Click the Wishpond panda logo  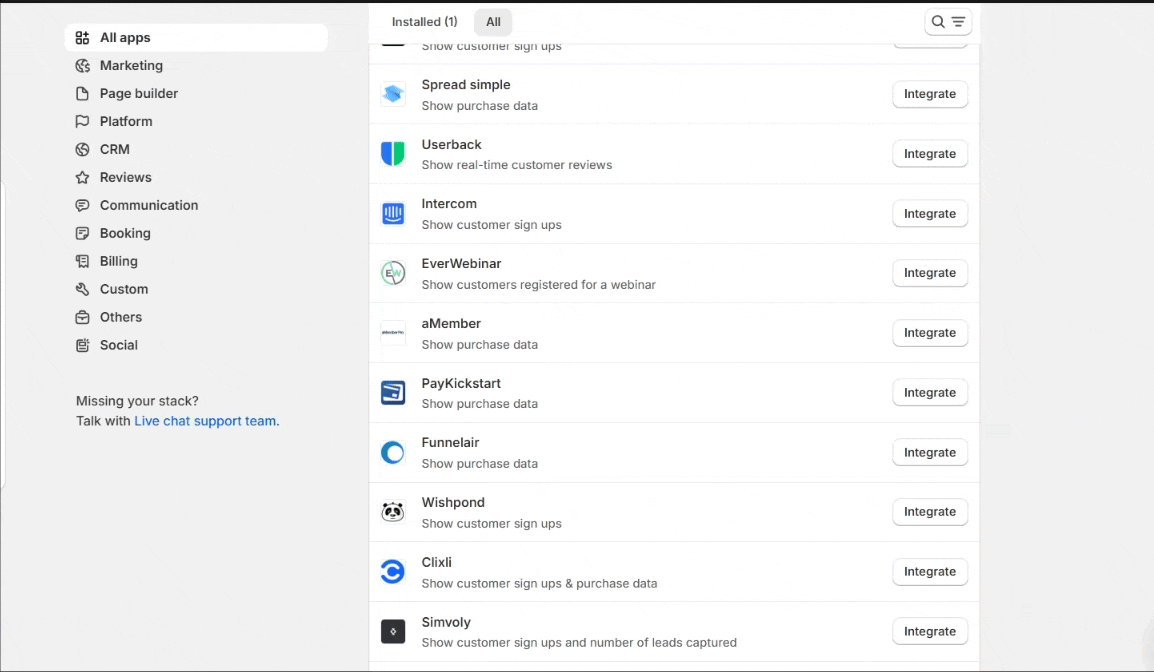(393, 512)
